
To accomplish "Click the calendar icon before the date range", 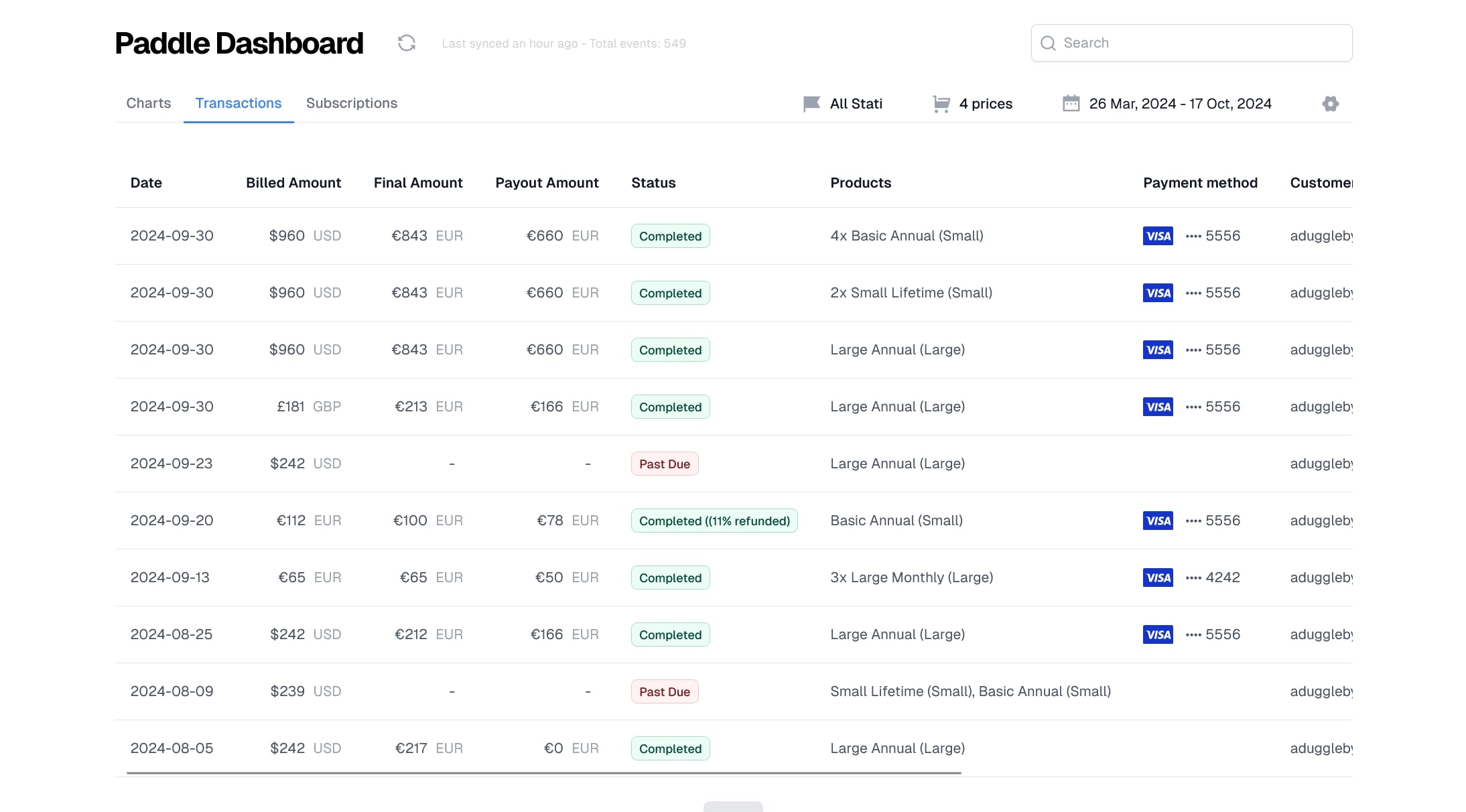I will coord(1071,103).
